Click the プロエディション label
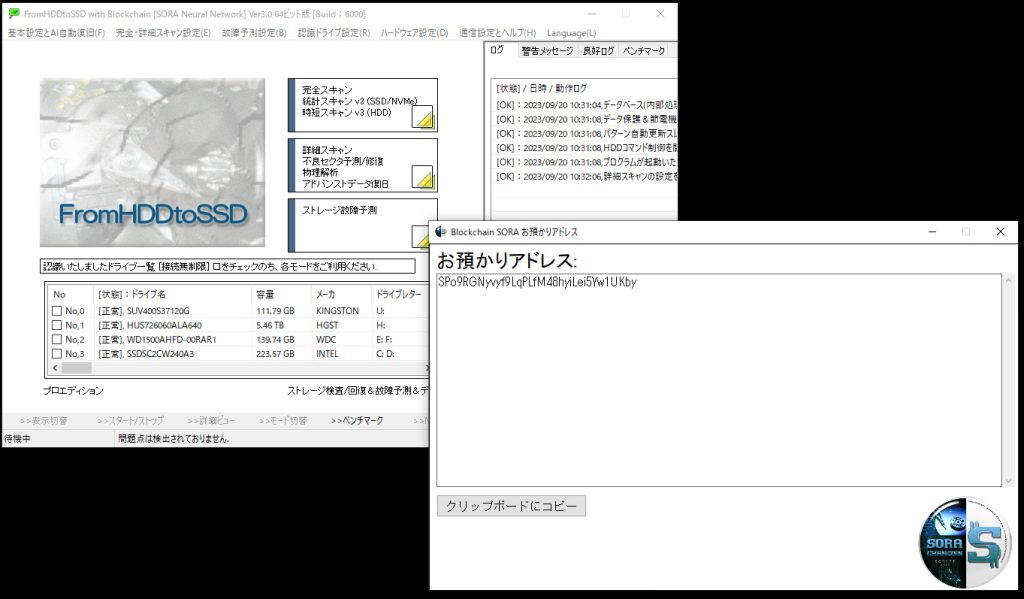Image resolution: width=1024 pixels, height=599 pixels. tap(73, 391)
